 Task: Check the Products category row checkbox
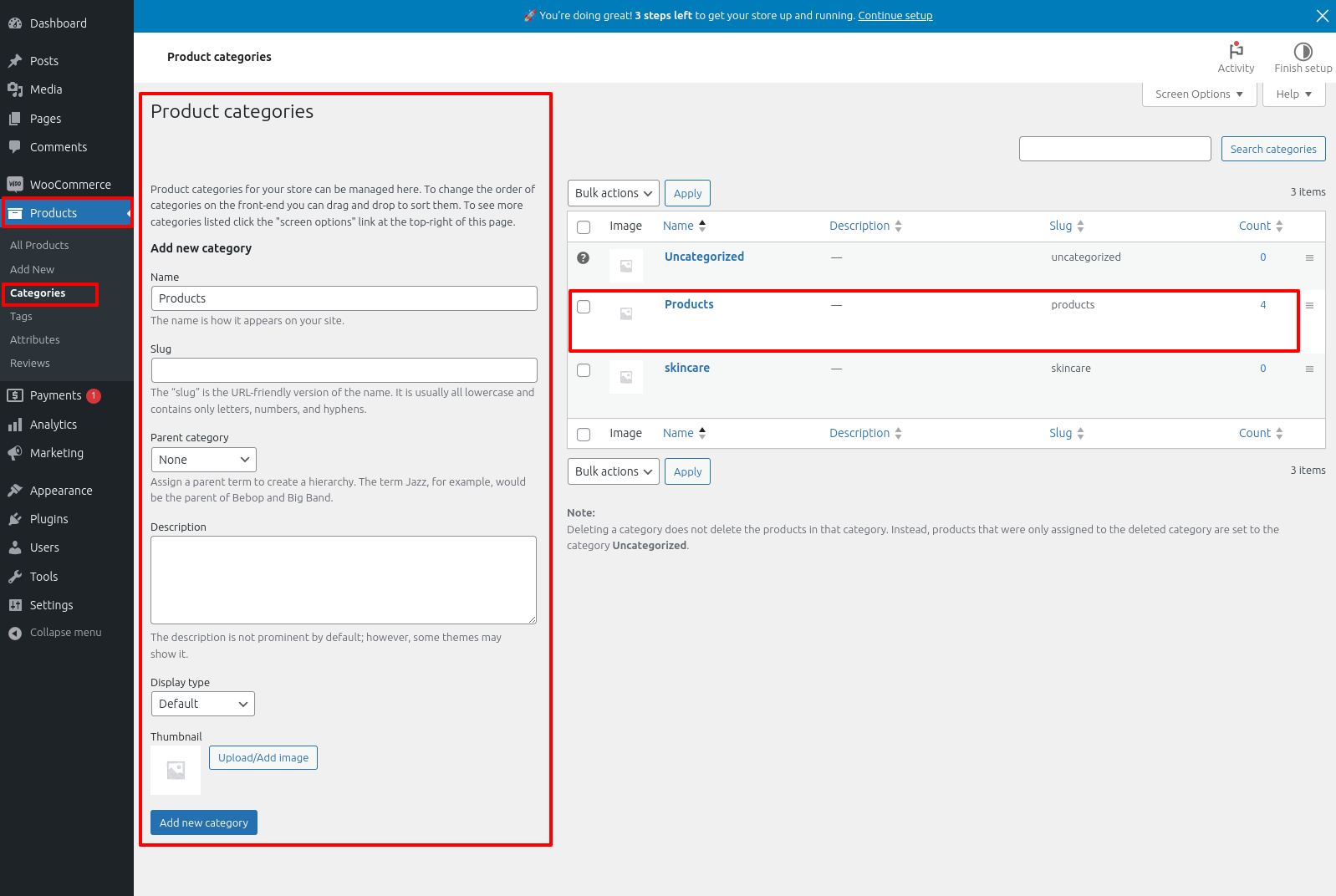pyautogui.click(x=584, y=307)
